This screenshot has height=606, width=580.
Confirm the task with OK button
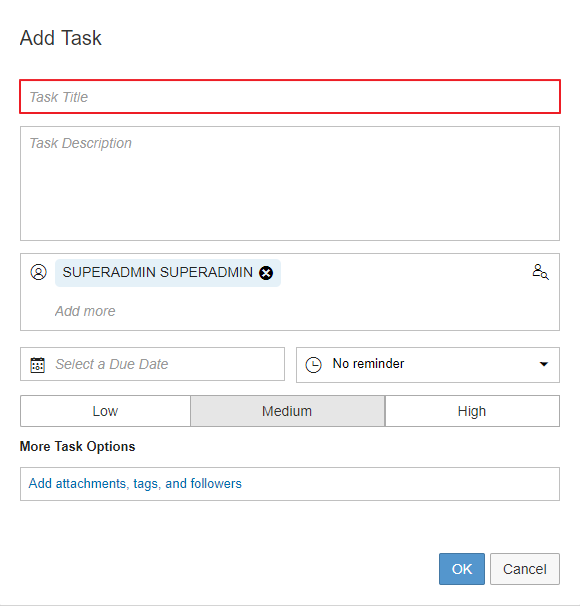click(x=462, y=569)
